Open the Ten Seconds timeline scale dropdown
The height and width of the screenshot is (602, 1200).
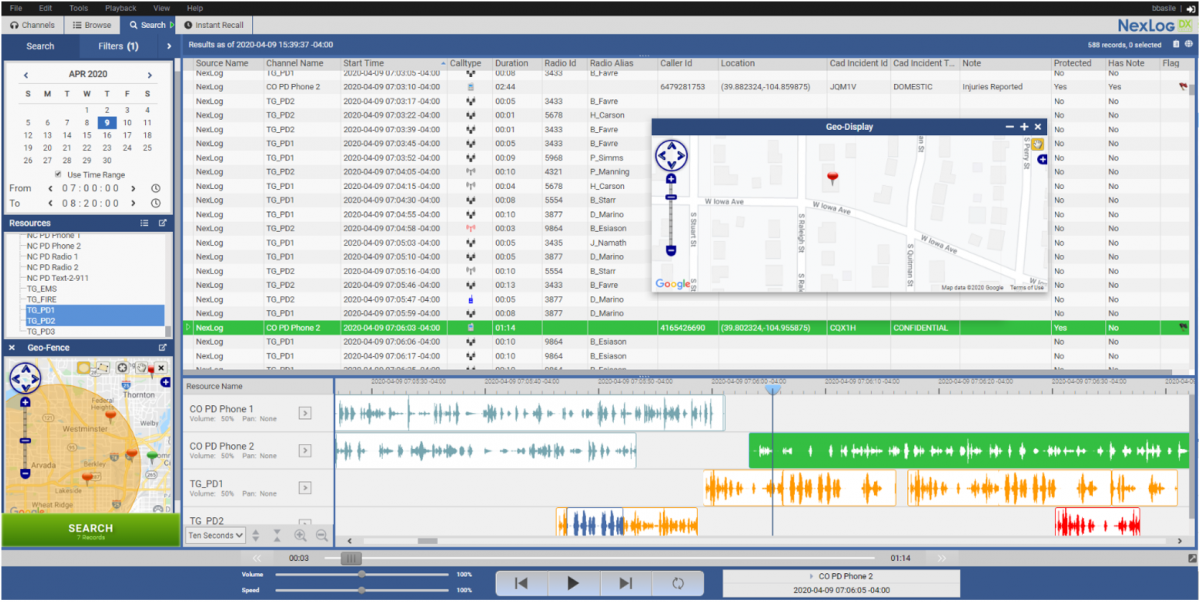pos(214,535)
